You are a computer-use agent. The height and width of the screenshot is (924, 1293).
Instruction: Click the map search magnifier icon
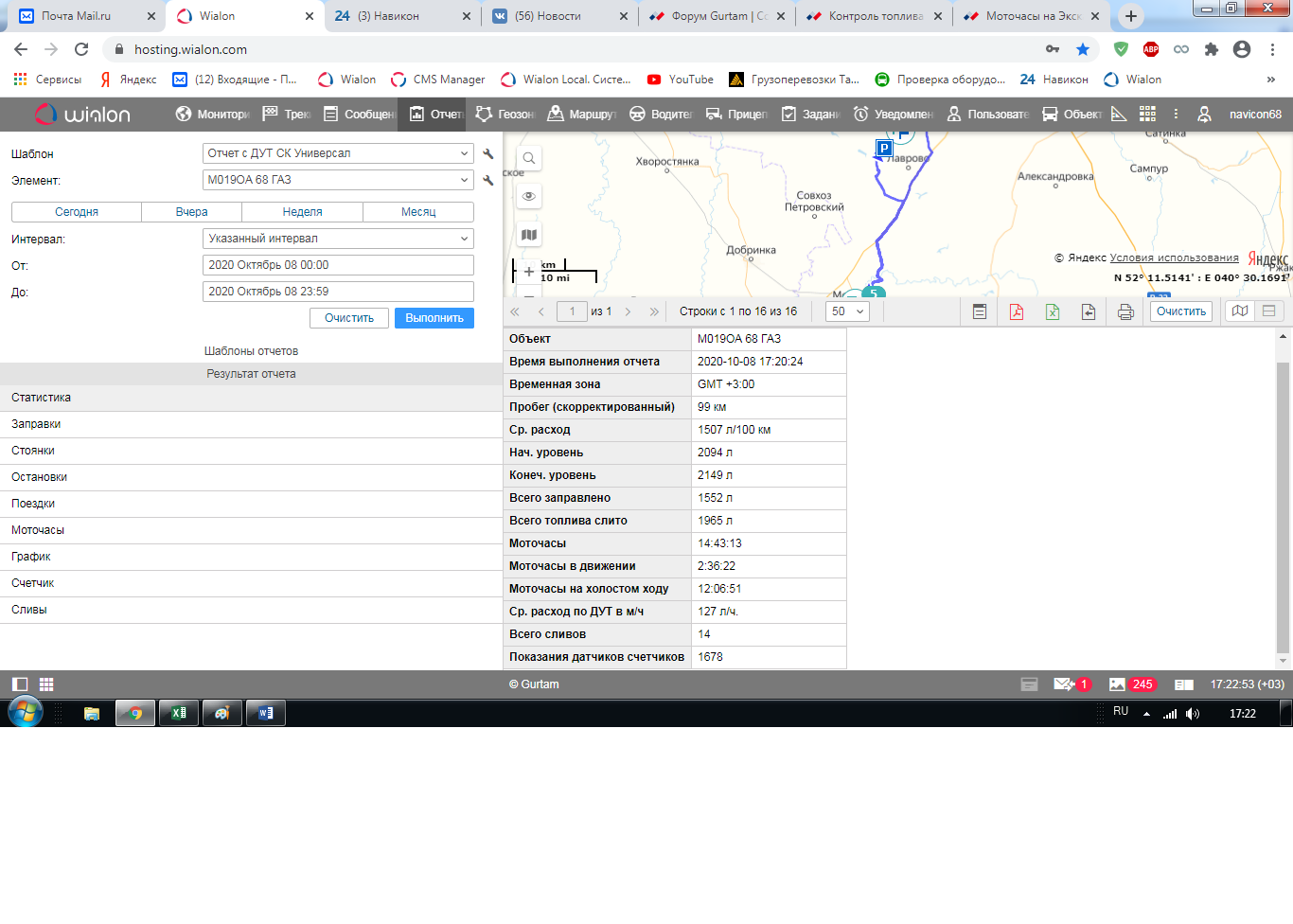[529, 158]
